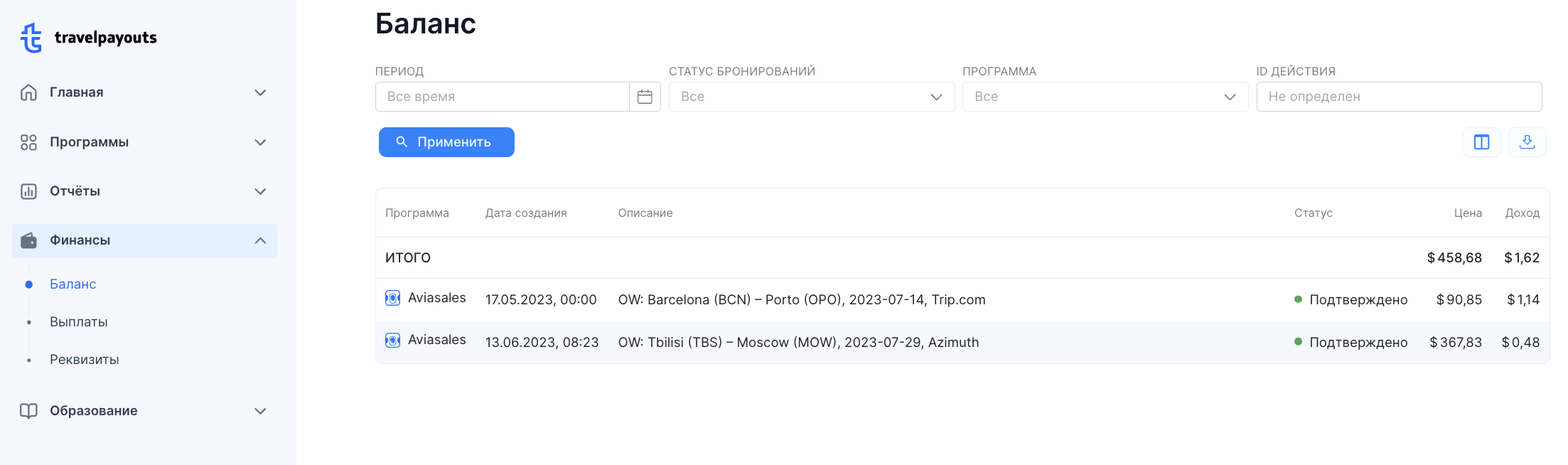The width and height of the screenshot is (1568, 465).
Task: Collapse the Финансы section chevron
Action: pyautogui.click(x=260, y=240)
